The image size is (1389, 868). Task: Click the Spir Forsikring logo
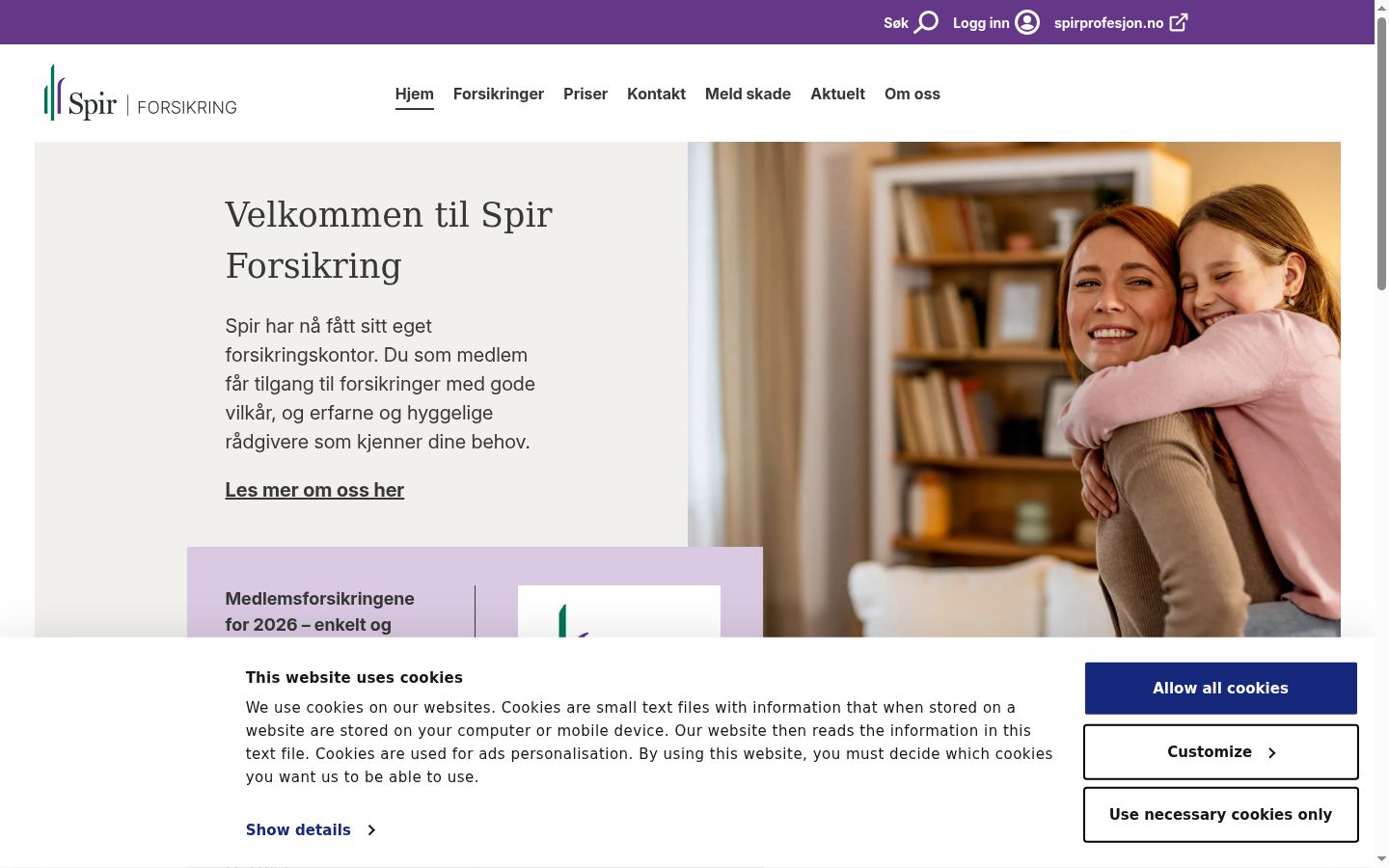coord(141,93)
